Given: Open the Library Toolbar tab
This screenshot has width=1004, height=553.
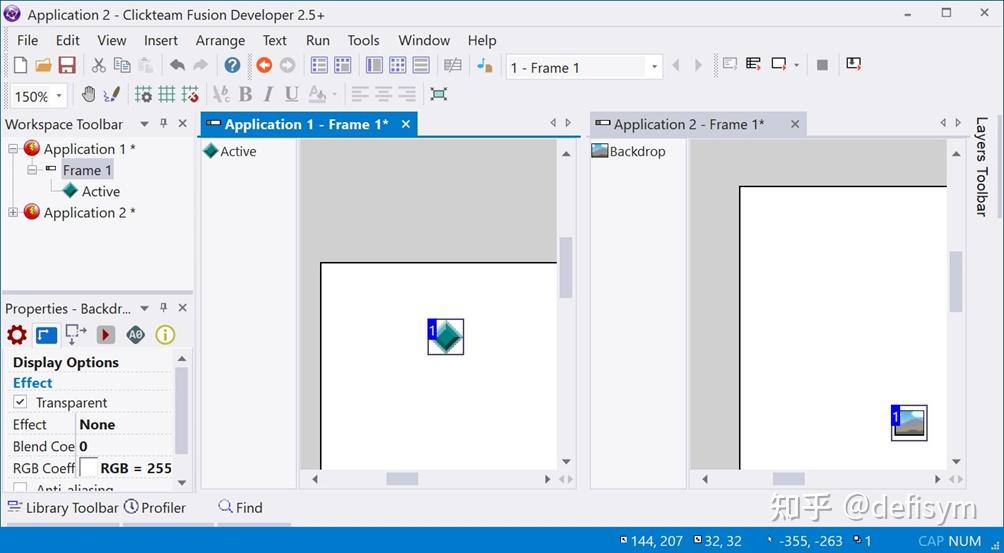Looking at the screenshot, I should tap(63, 508).
